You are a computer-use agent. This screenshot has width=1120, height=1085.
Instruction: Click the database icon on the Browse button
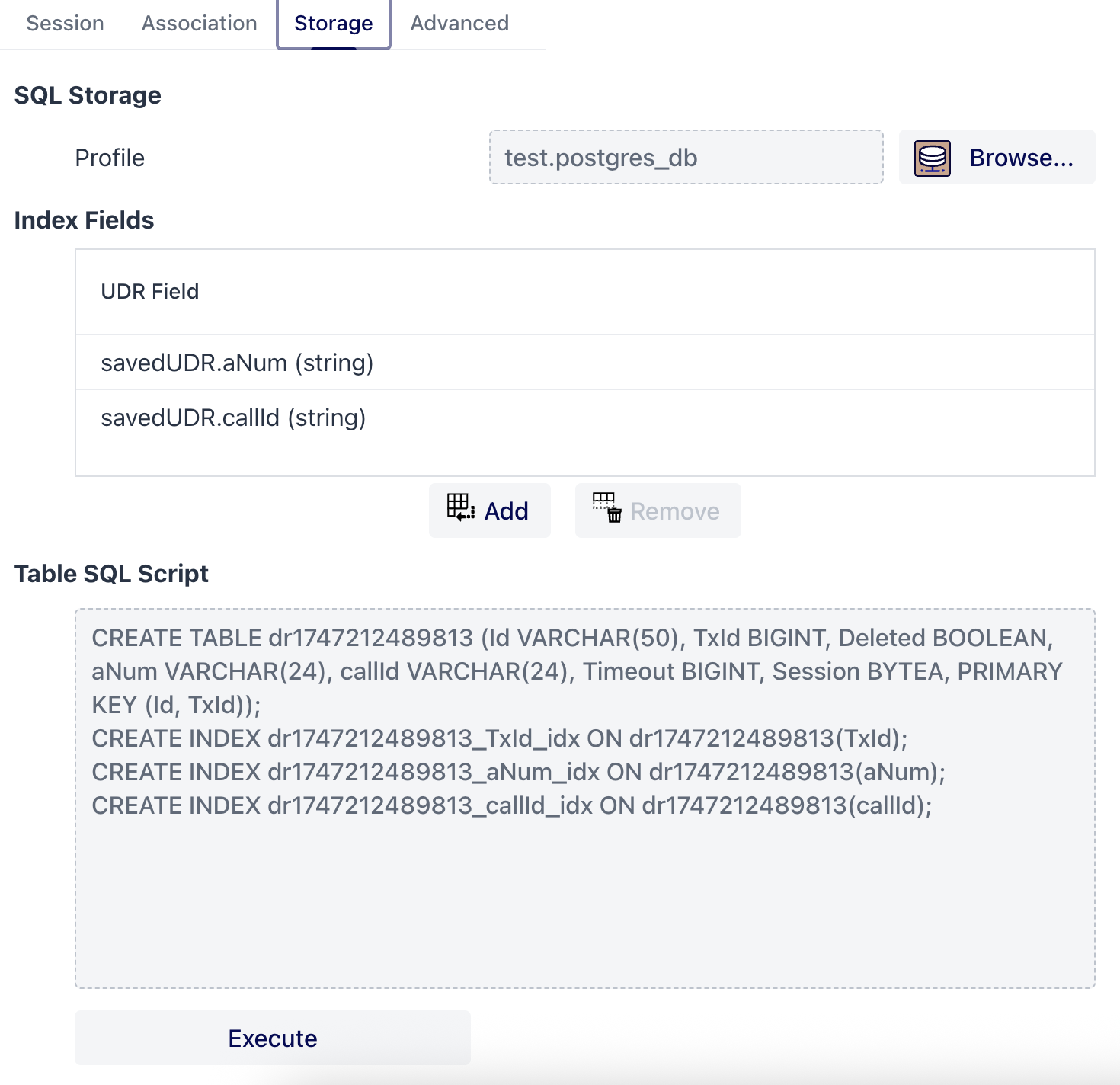(933, 158)
